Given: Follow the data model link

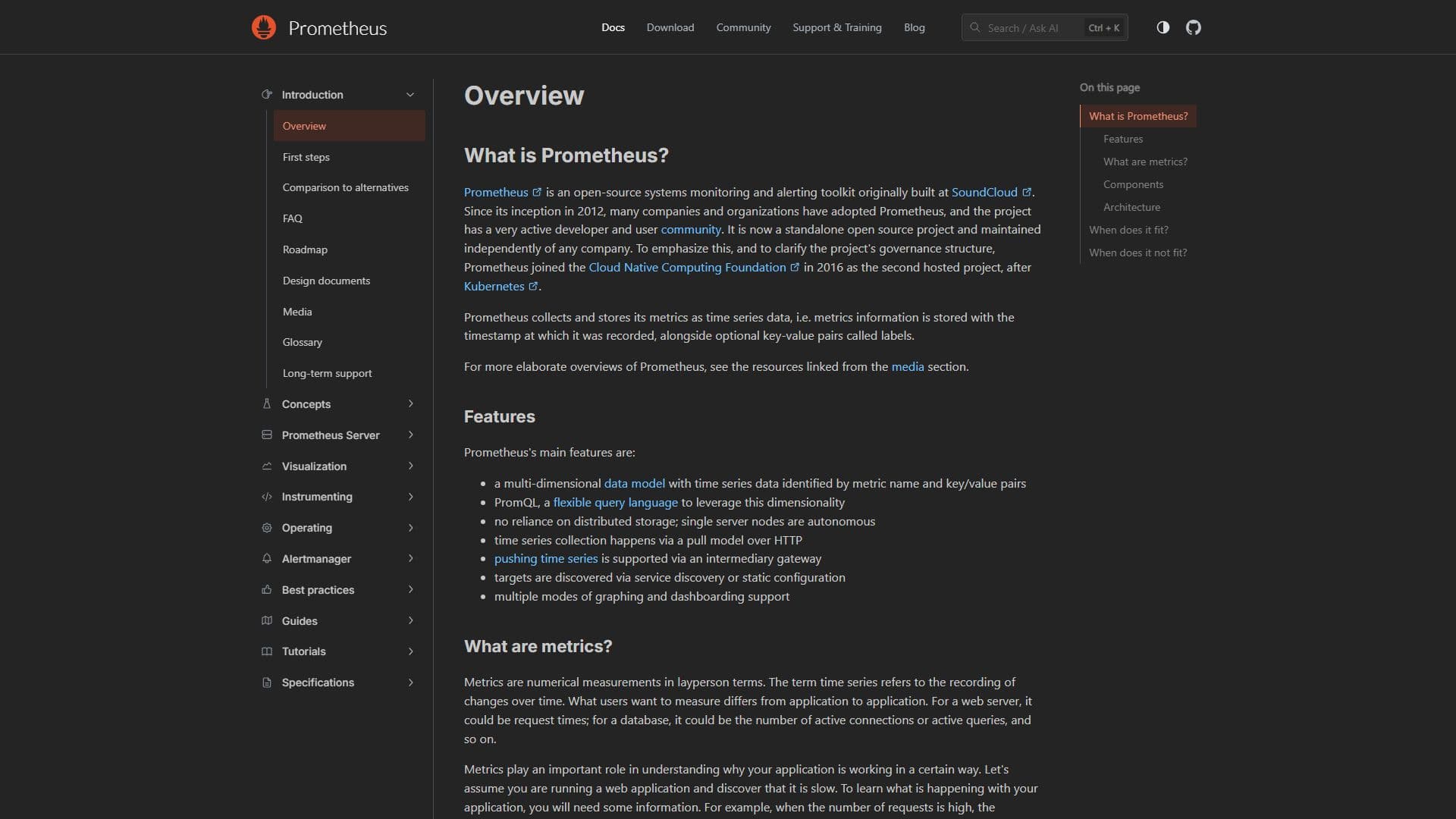Looking at the screenshot, I should pos(634,484).
